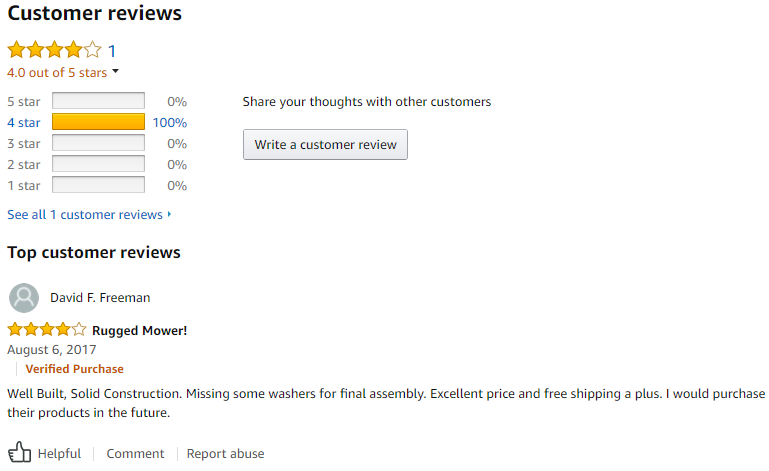The image size is (769, 471).
Task: Click the orange 4 star rating bar
Action: tap(98, 123)
